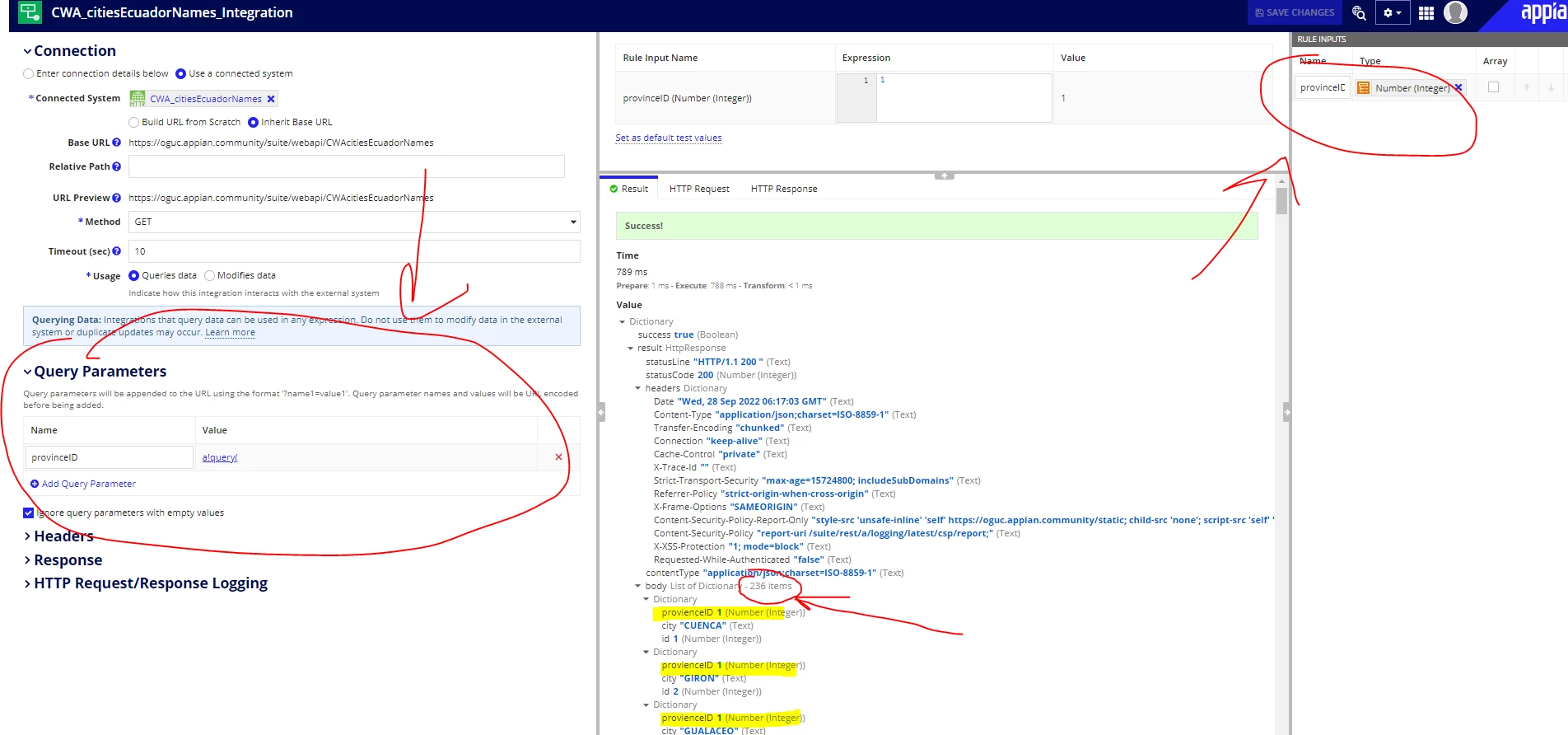Move the provinceID rule input up

[1527, 87]
